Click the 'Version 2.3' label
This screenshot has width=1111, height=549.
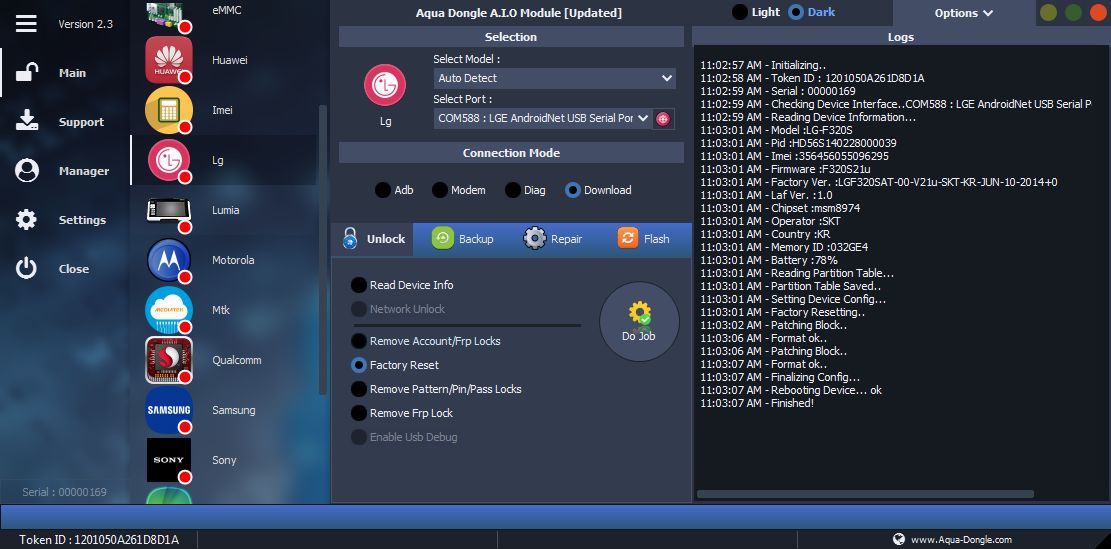pos(85,24)
